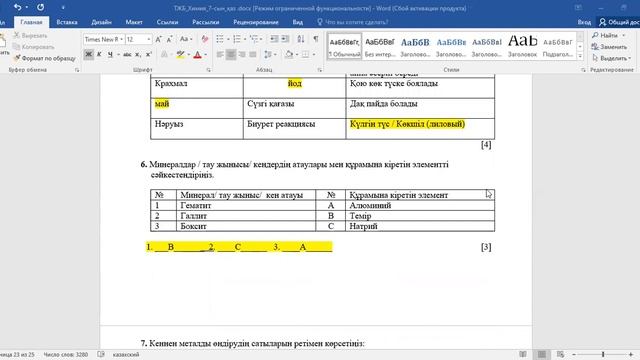Screen dimensions: 640x360
Task: Click the Общий доступ share button
Action: [x=619, y=22]
